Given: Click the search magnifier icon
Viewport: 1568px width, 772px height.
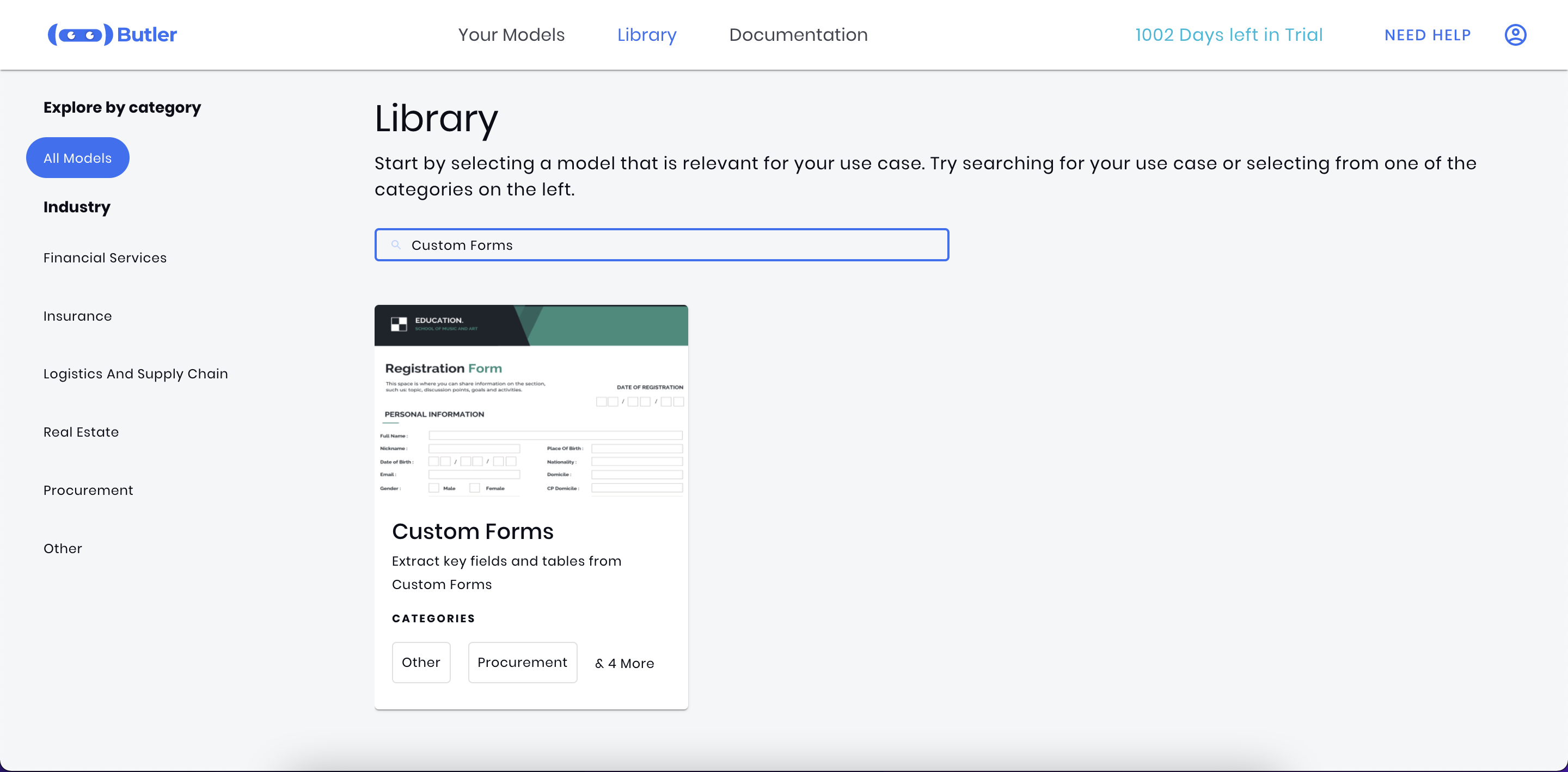Looking at the screenshot, I should 396,245.
